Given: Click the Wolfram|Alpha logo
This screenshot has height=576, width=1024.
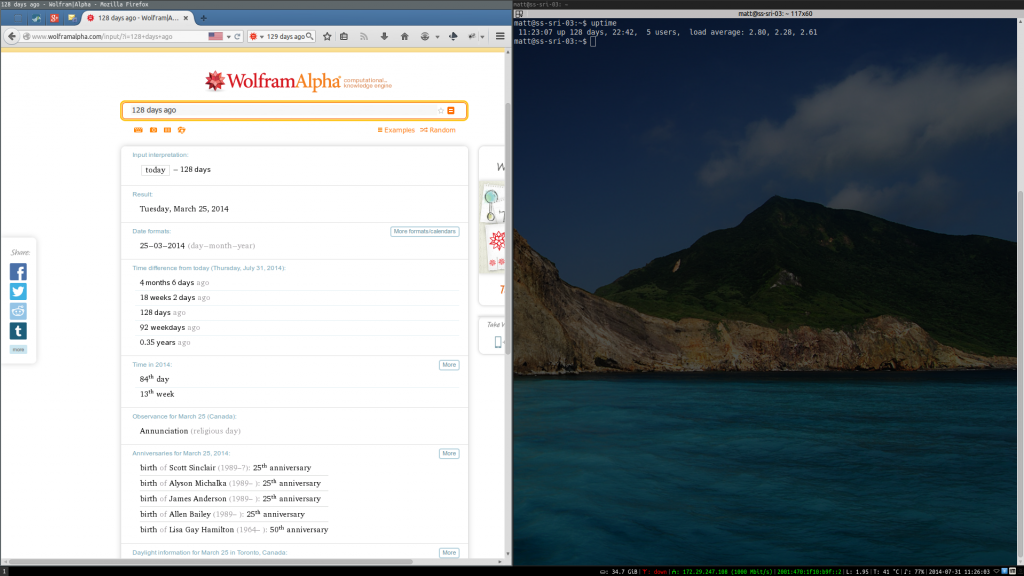Looking at the screenshot, I should point(298,81).
